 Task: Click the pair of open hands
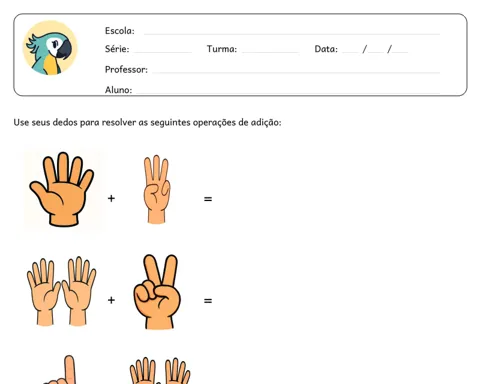[x=61, y=291]
